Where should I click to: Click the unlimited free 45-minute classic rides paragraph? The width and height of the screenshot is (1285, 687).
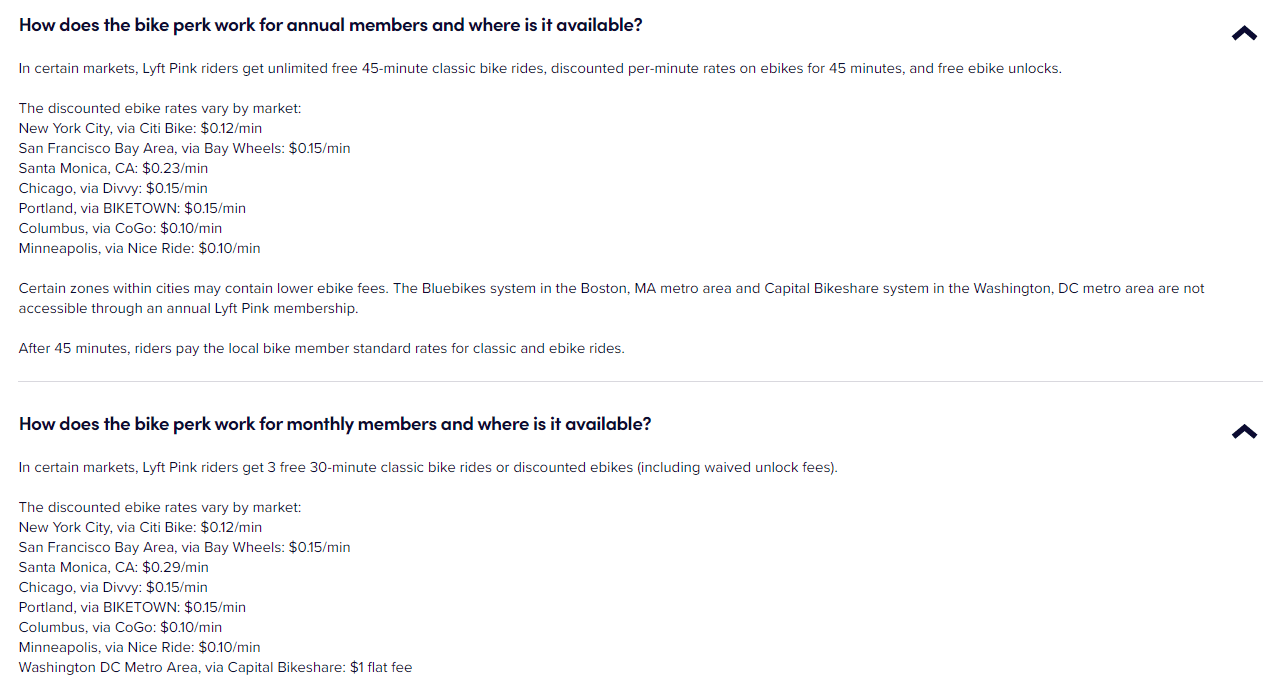pos(540,68)
